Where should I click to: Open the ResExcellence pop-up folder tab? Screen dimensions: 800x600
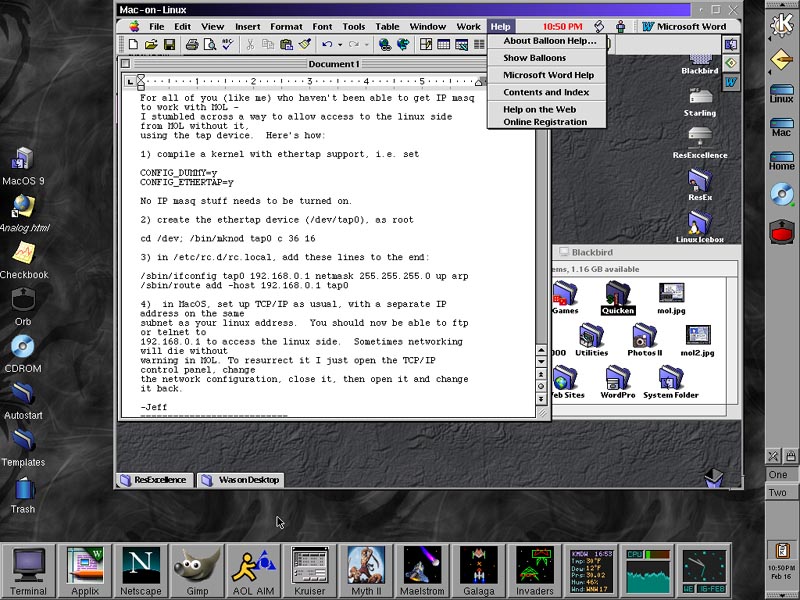[x=155, y=480]
